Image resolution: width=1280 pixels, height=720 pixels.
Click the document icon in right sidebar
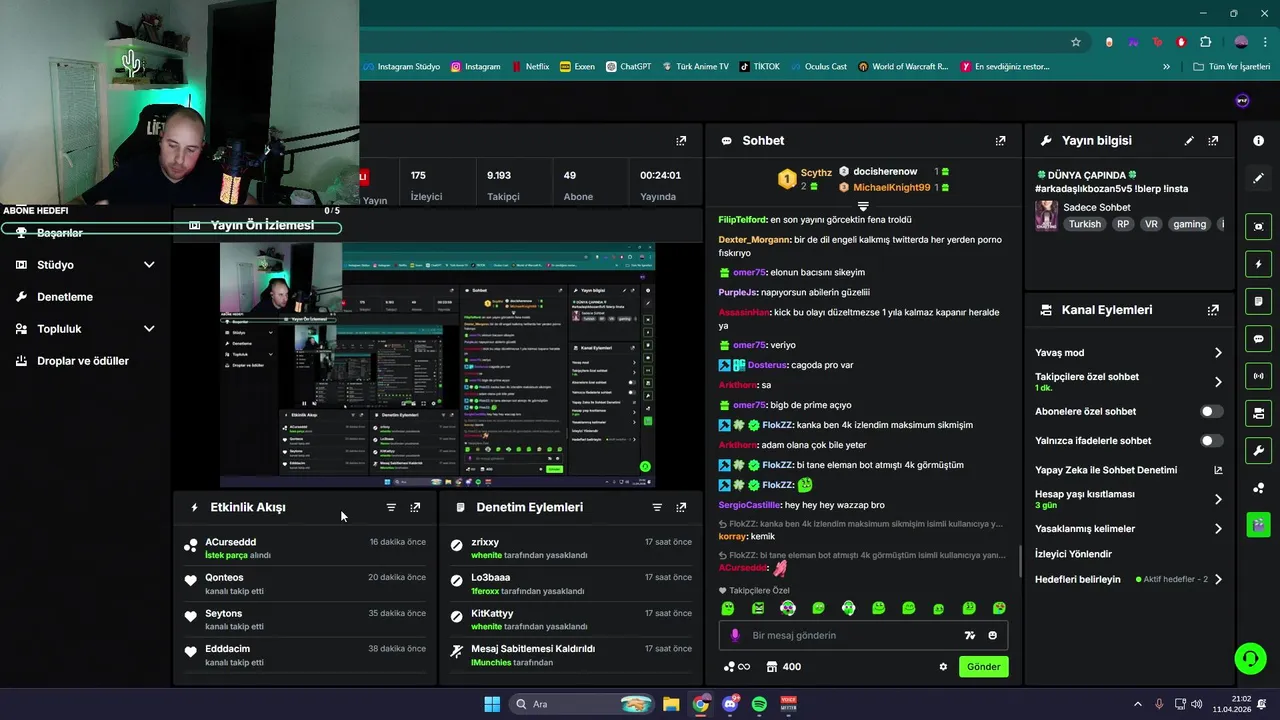pos(1258,301)
